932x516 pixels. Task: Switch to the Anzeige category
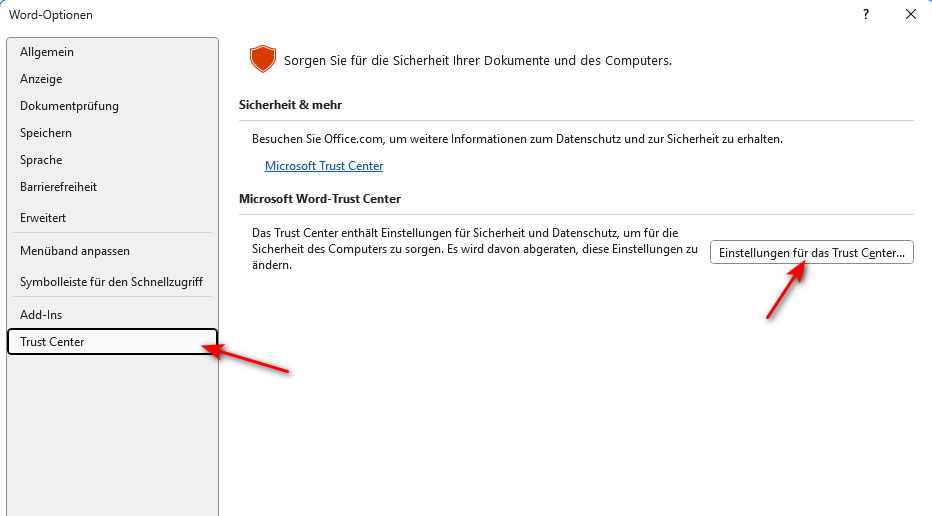click(x=41, y=79)
